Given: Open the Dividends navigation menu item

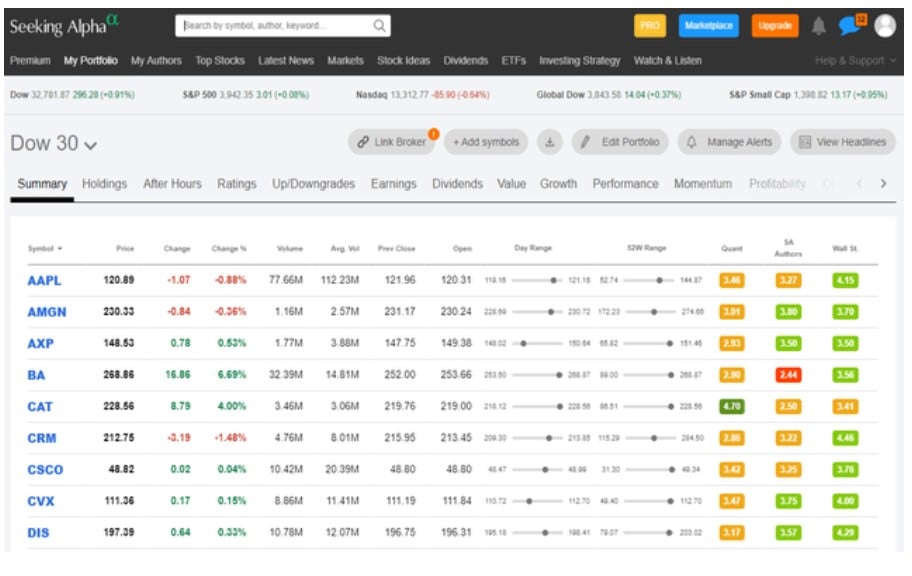Looking at the screenshot, I should [465, 61].
